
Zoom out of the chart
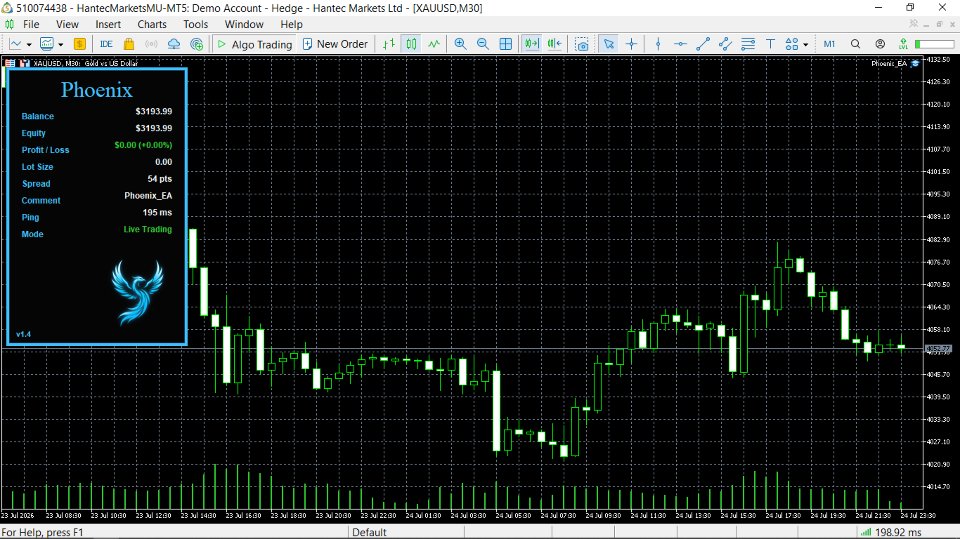click(x=483, y=44)
